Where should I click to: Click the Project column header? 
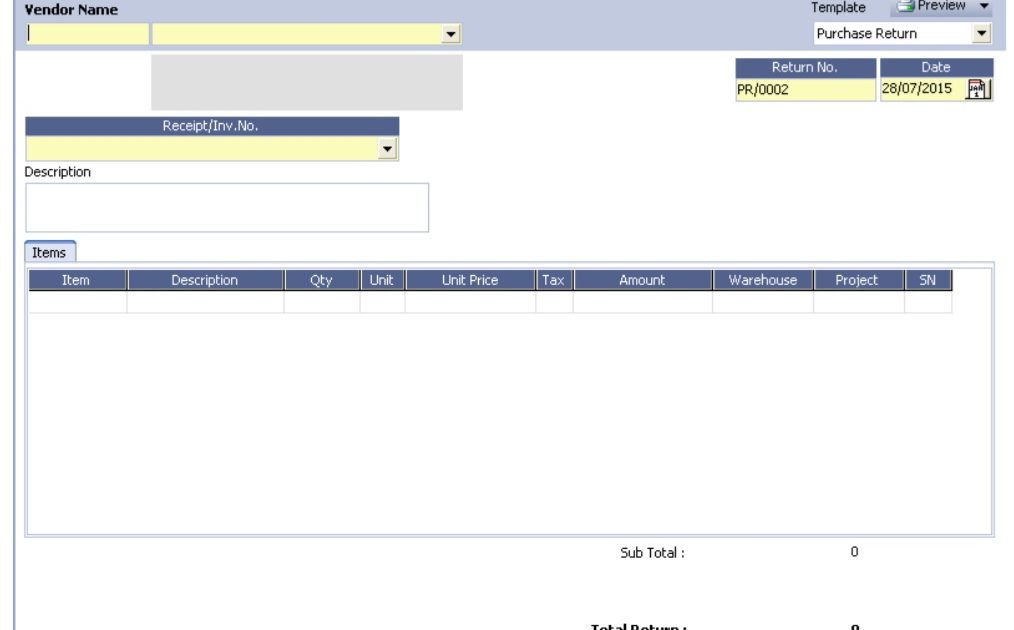[x=857, y=281]
